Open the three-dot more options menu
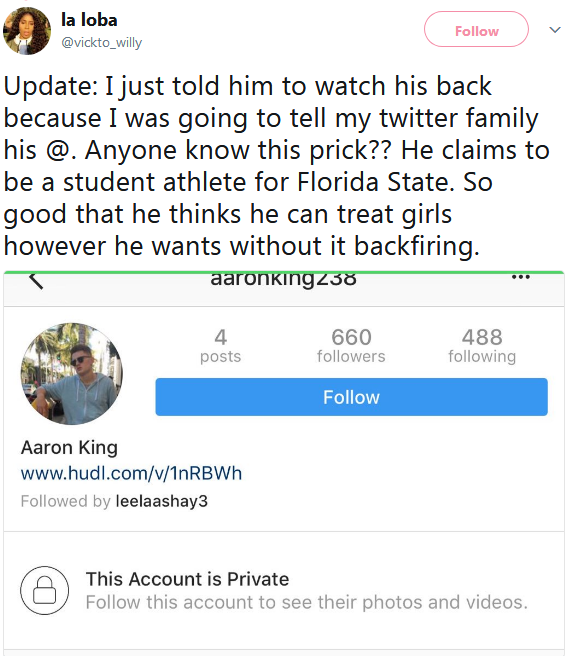This screenshot has height=656, width=569. (521, 277)
